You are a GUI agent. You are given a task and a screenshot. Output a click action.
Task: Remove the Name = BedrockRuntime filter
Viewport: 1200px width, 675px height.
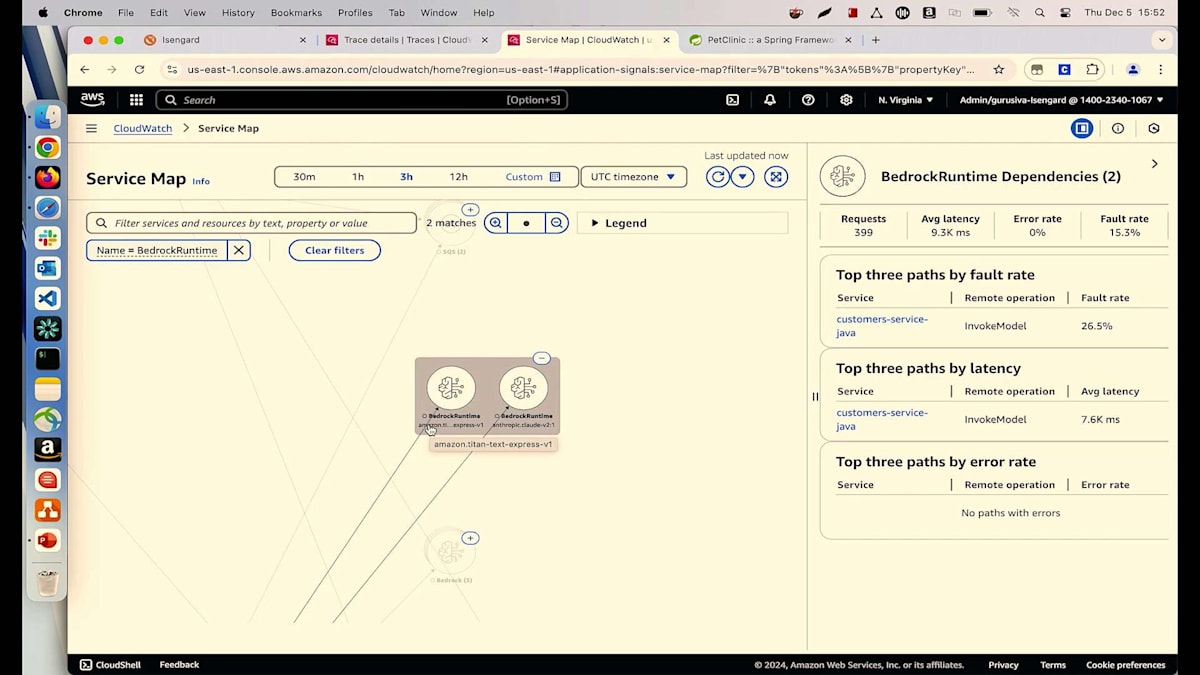(x=238, y=250)
